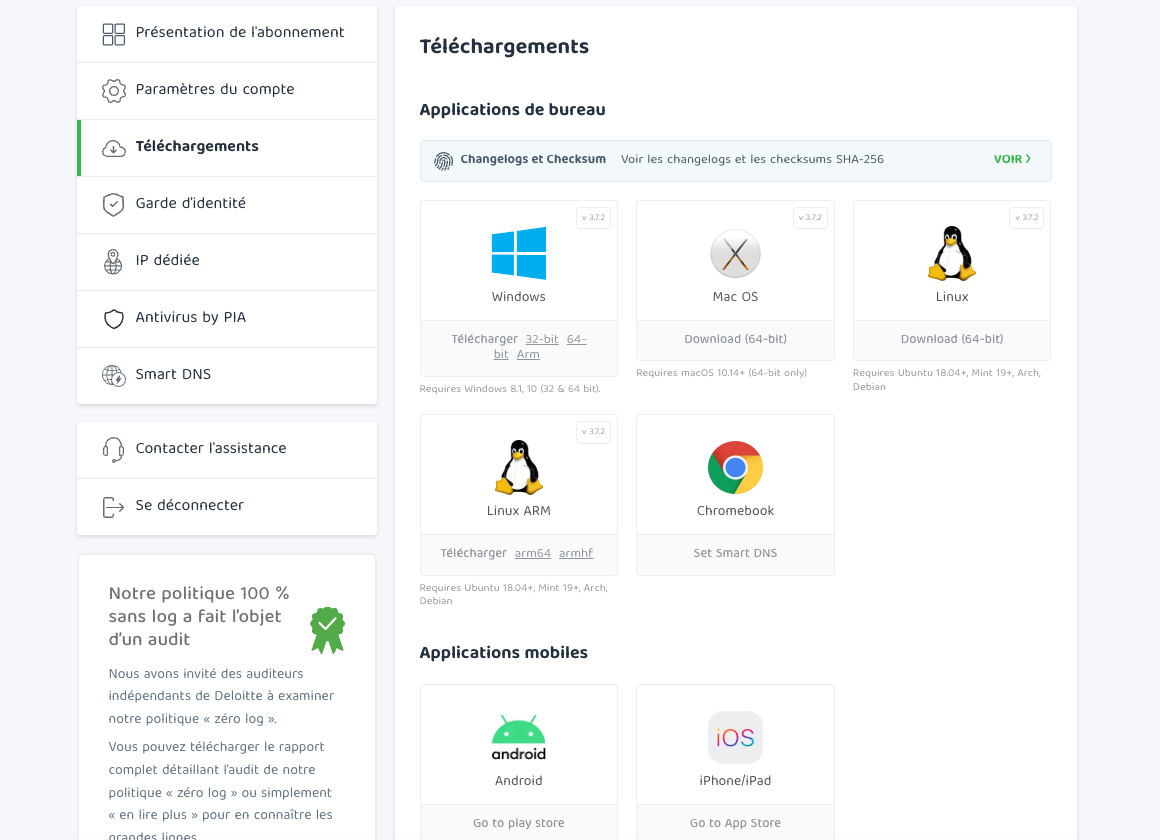Select Se déconnecter to log out

(x=227, y=507)
